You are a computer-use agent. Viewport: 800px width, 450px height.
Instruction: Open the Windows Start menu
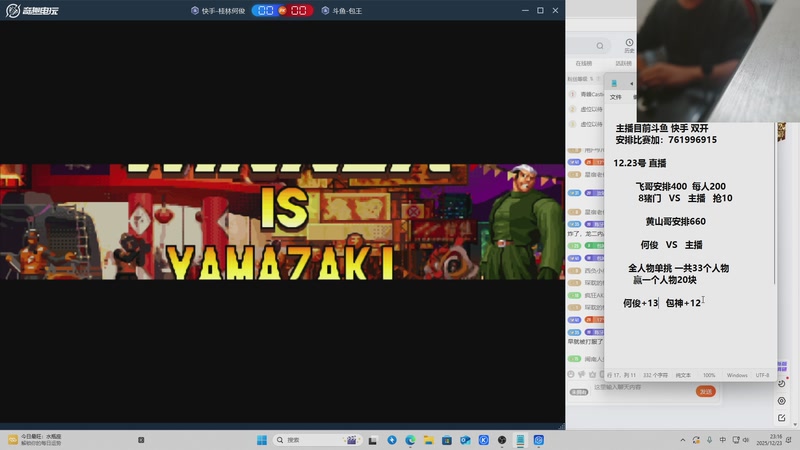(262, 440)
